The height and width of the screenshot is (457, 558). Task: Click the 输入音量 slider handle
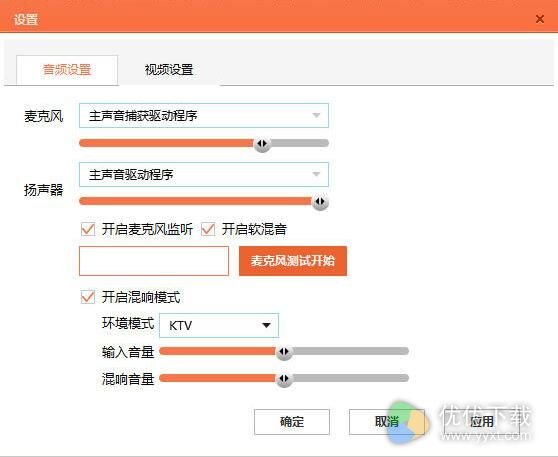(x=284, y=352)
